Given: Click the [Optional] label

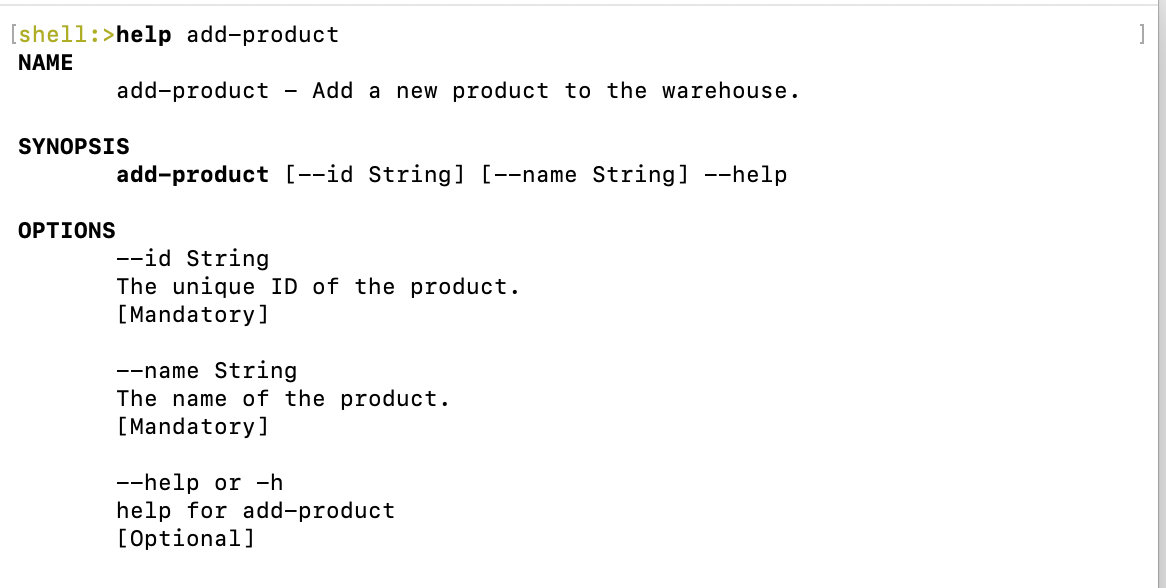Looking at the screenshot, I should [x=186, y=539].
